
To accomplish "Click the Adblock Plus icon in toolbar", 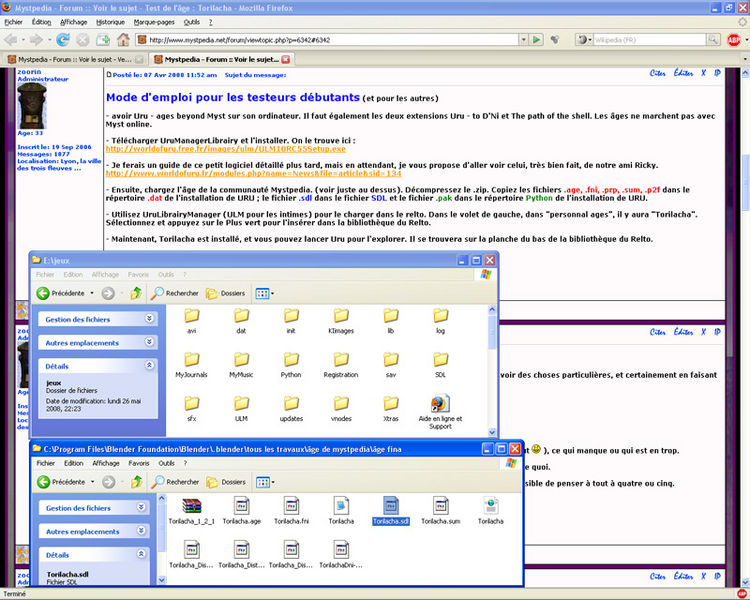I will point(734,40).
